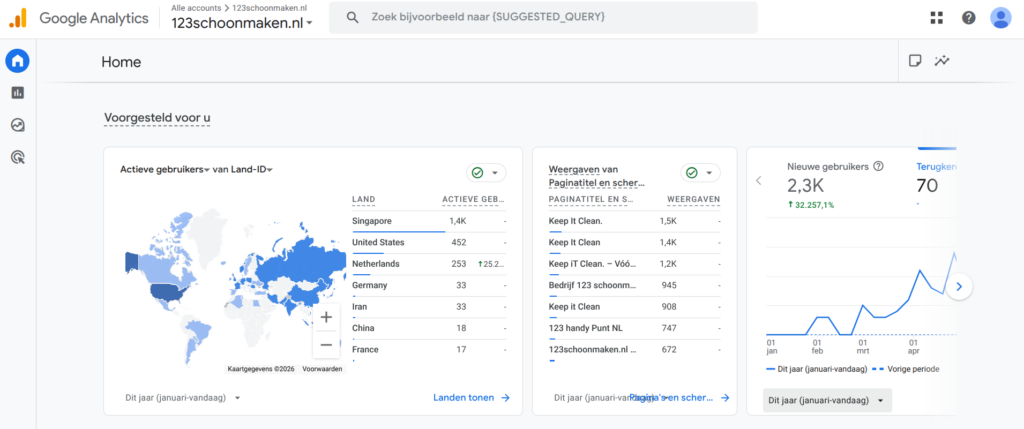Open date range dropdown under the map

[x=183, y=398]
